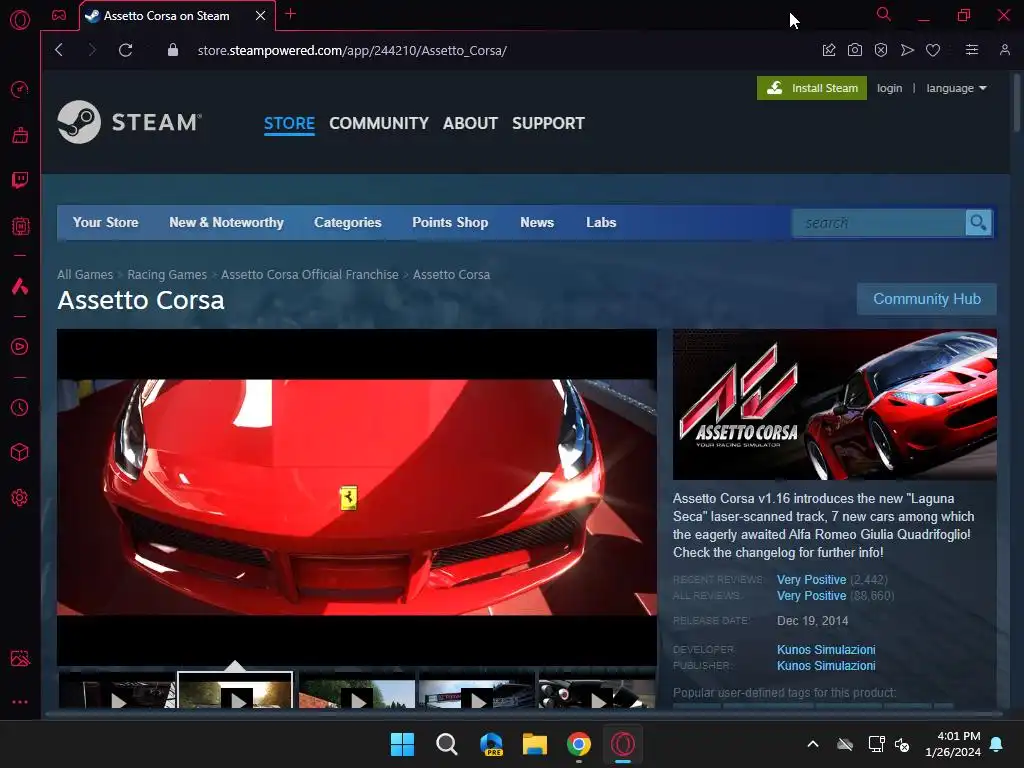Image resolution: width=1024 pixels, height=768 pixels.
Task: Open the SUPPORT menu item
Action: (x=549, y=123)
